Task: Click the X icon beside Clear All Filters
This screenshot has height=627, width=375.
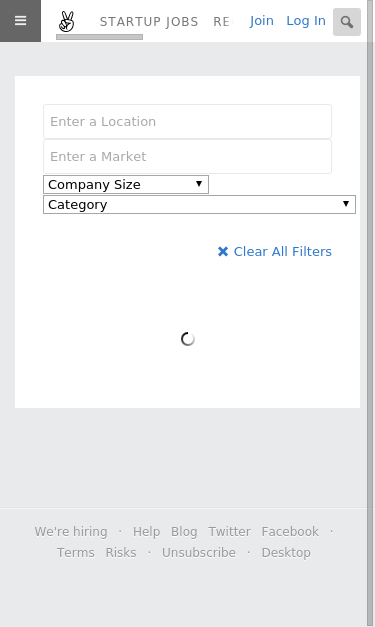Action: point(223,252)
